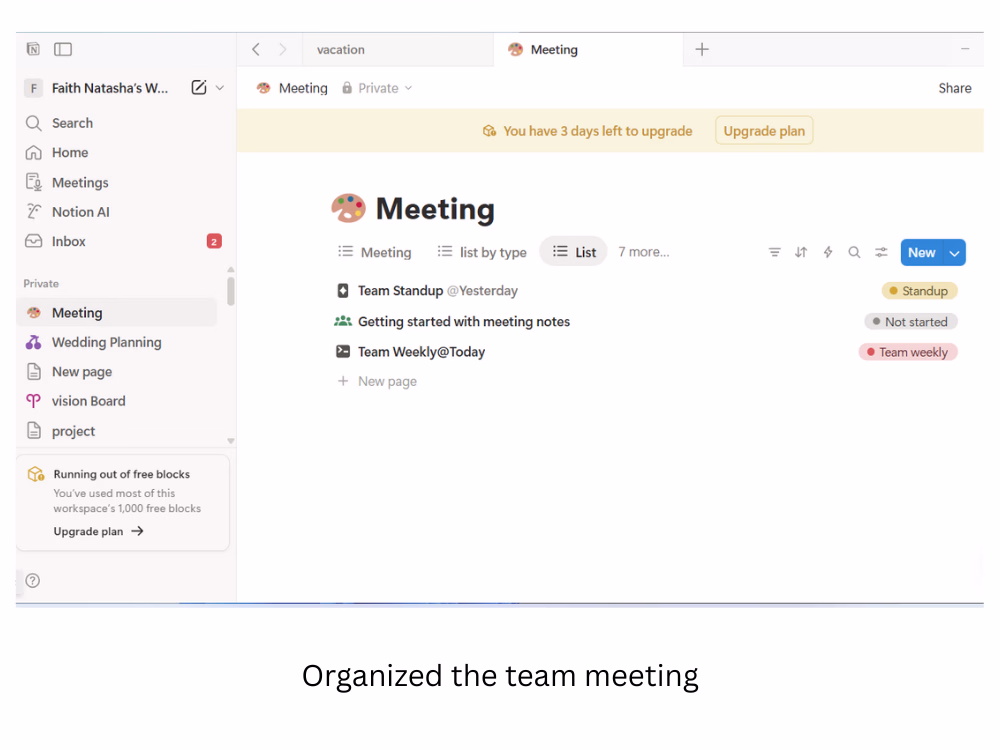
Task: Select the Meeting page in Private section
Action: click(117, 312)
